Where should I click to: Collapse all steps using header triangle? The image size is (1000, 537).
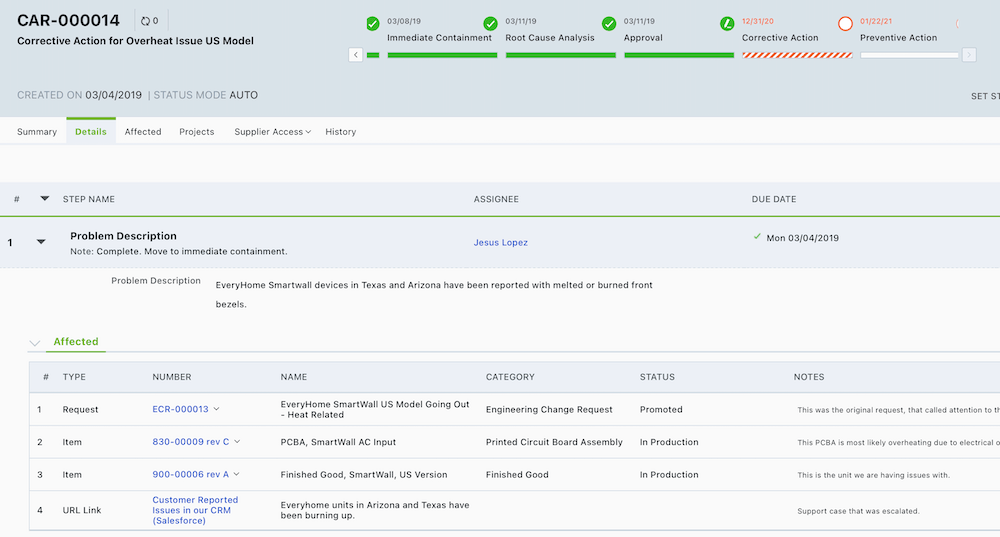click(x=44, y=198)
